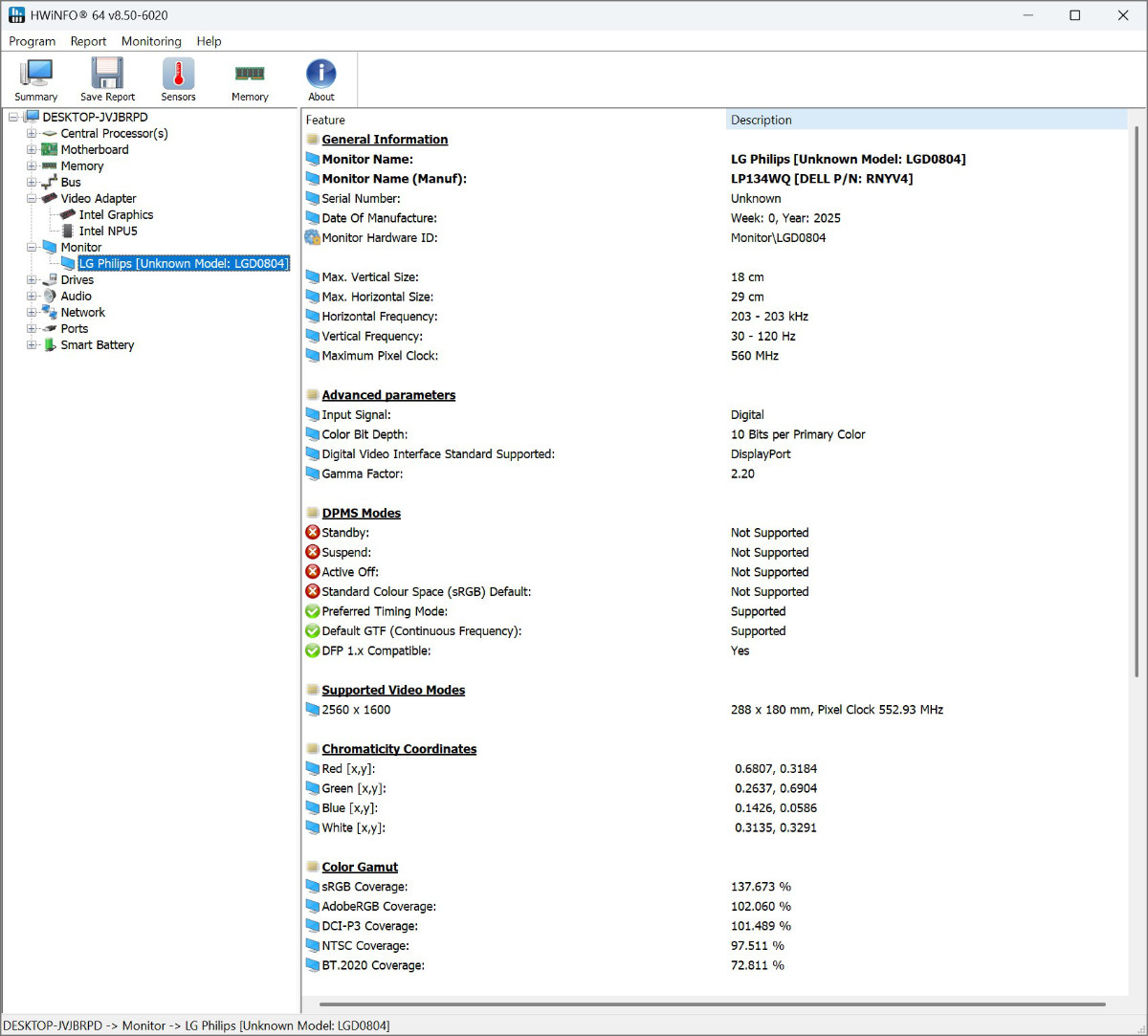Collapse the Video Adapter node
This screenshot has width=1148, height=1036.
(x=32, y=199)
